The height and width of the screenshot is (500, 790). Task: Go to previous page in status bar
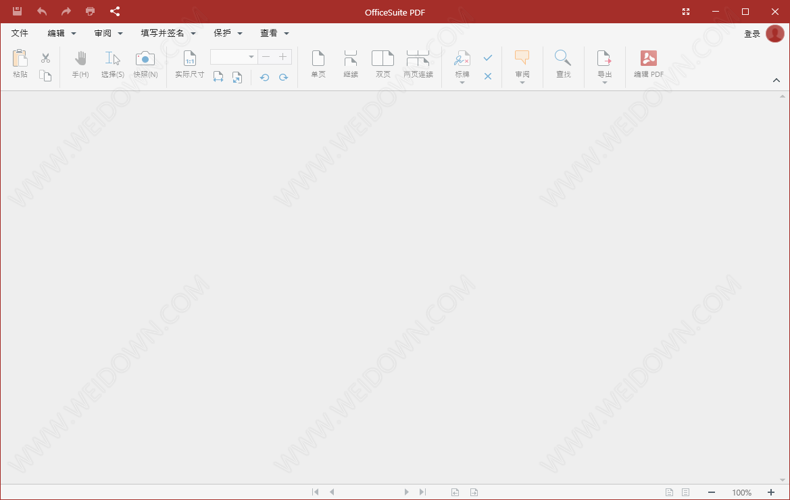tap(332, 492)
